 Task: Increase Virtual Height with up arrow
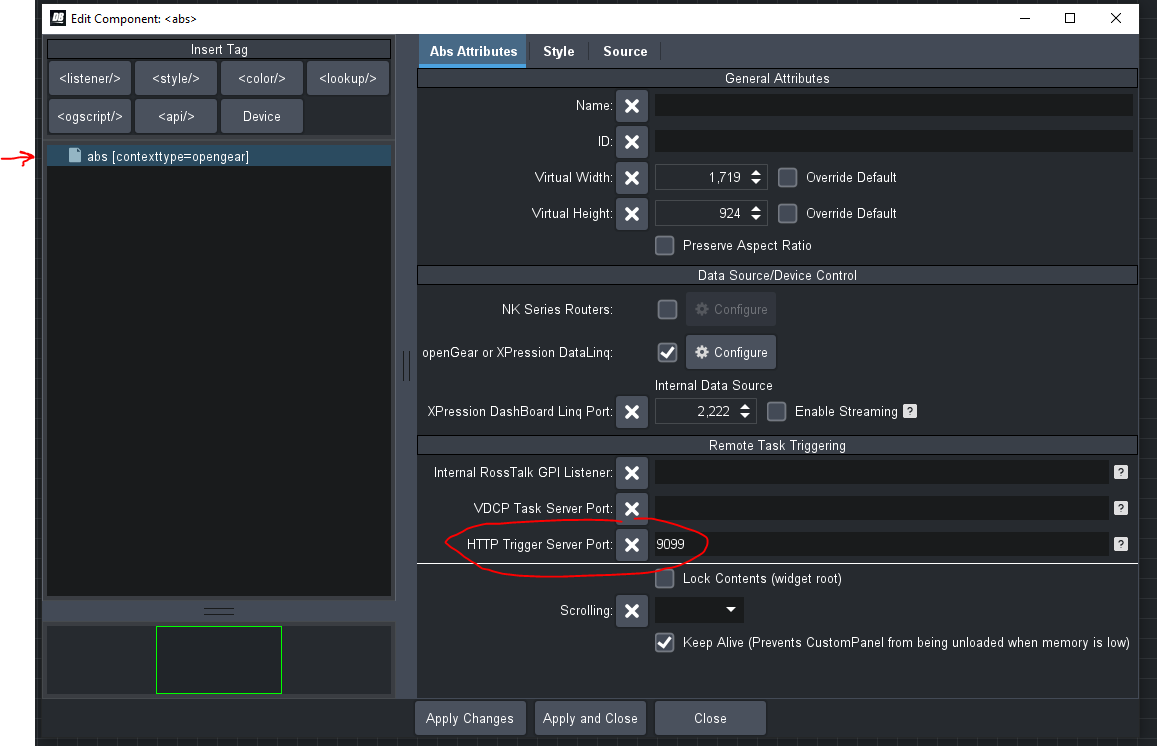[x=756, y=209]
